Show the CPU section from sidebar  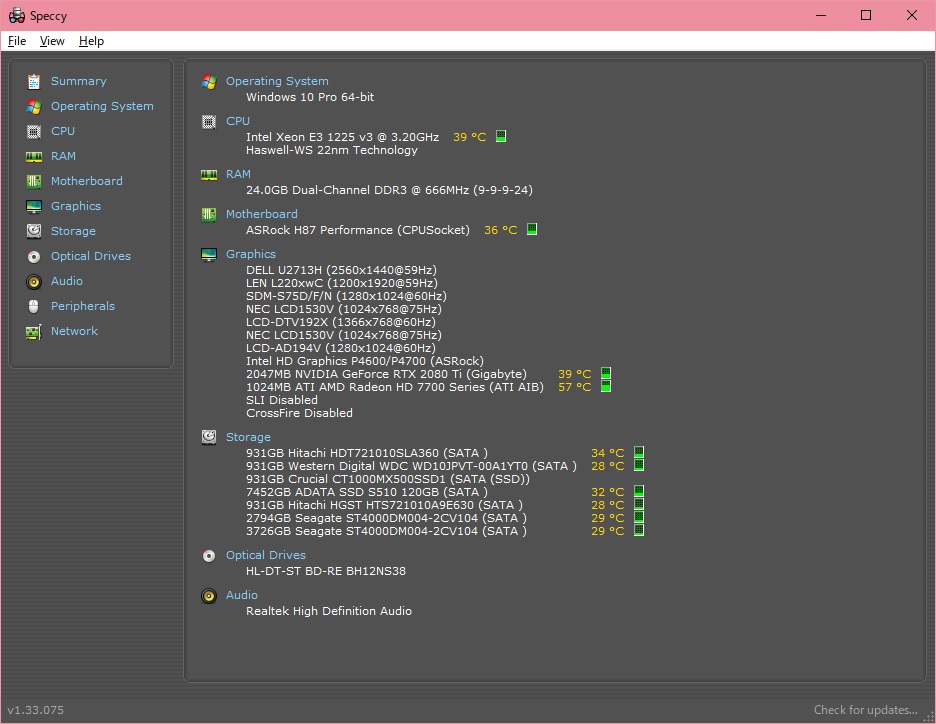click(63, 131)
